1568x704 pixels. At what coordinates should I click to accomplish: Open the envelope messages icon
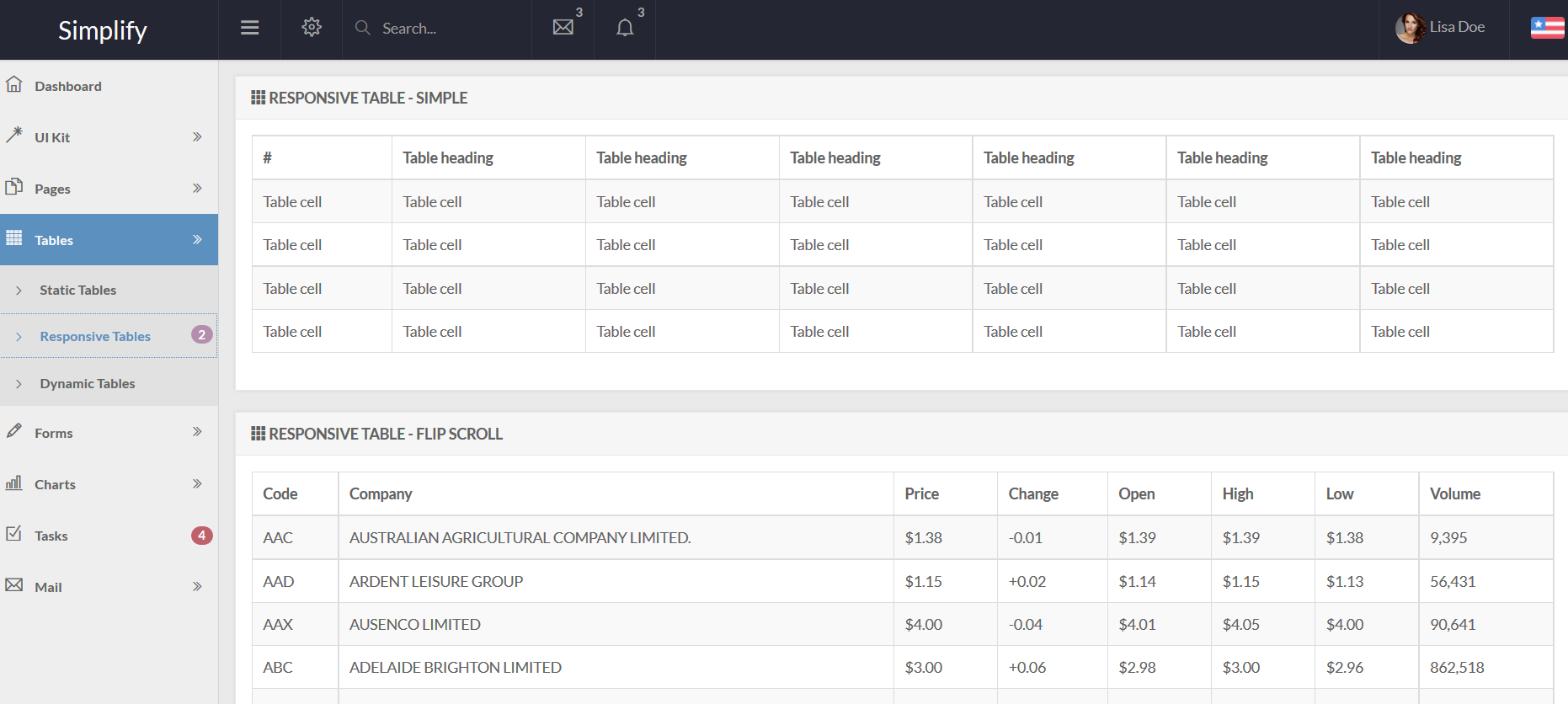coord(563,28)
